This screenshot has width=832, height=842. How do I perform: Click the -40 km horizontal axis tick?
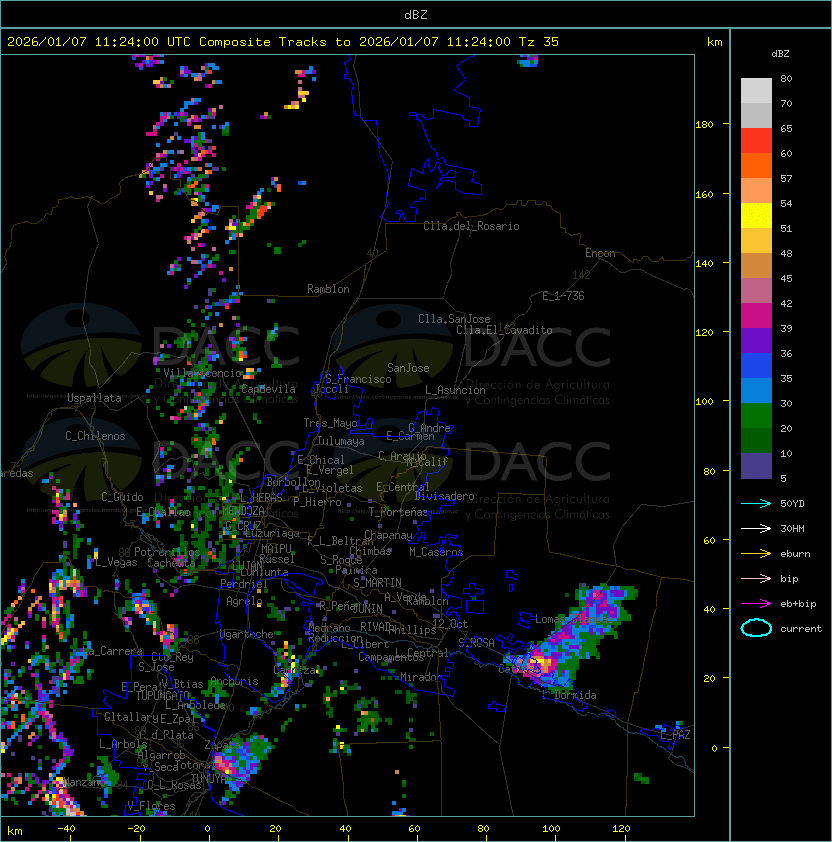pyautogui.click(x=67, y=829)
